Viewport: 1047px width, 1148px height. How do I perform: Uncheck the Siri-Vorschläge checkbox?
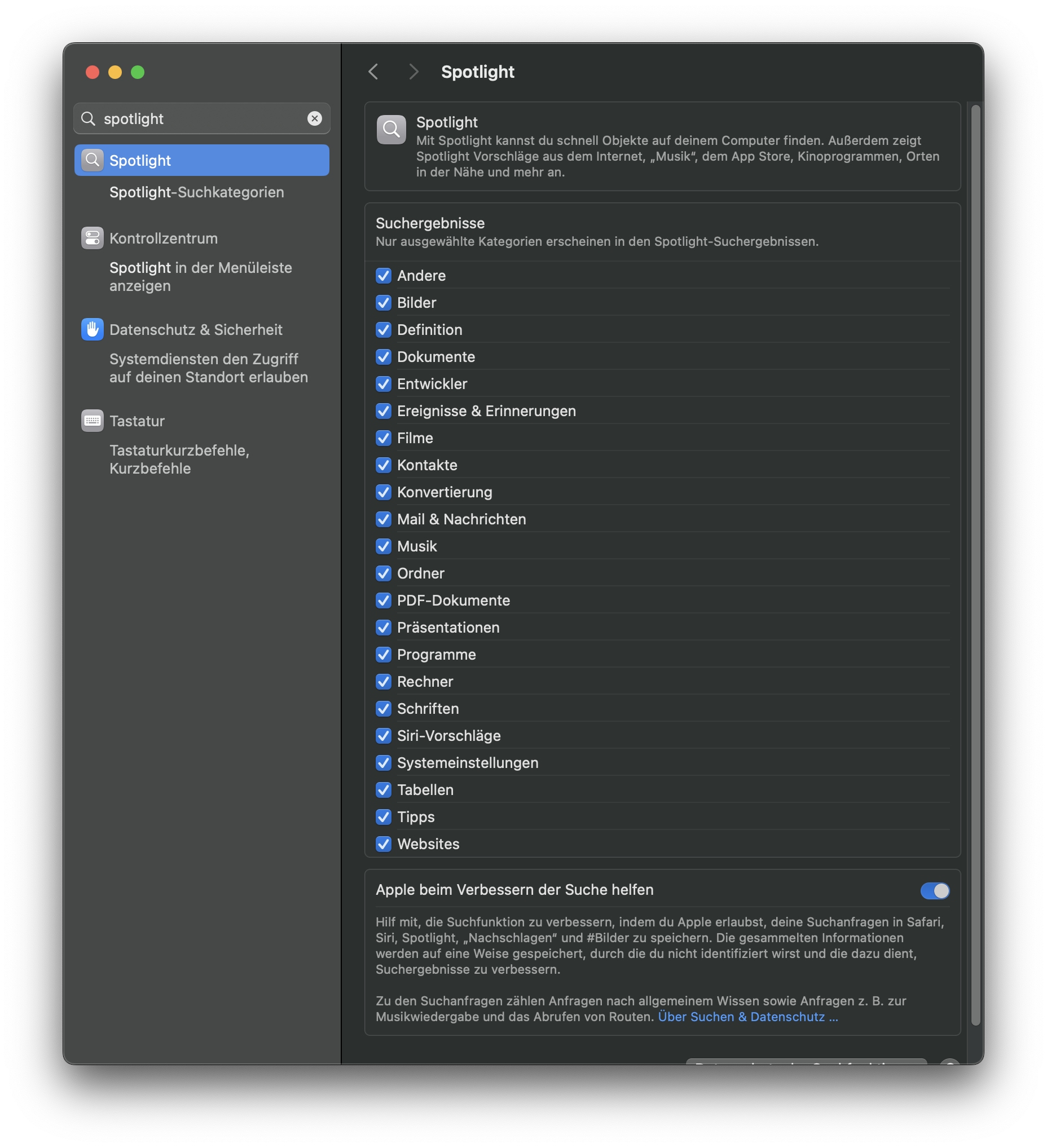[384, 736]
